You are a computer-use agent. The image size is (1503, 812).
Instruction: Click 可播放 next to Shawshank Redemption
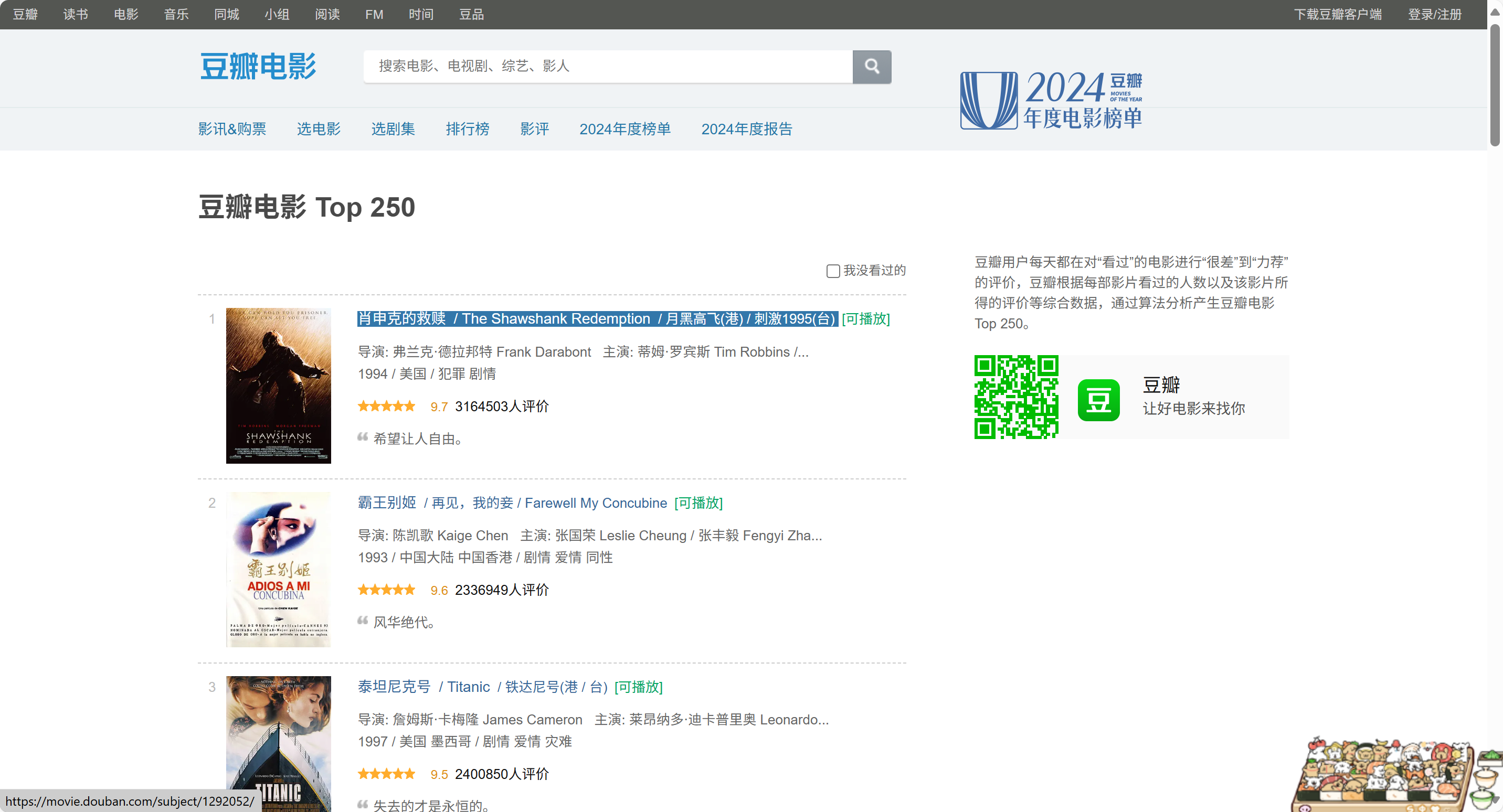[865, 318]
